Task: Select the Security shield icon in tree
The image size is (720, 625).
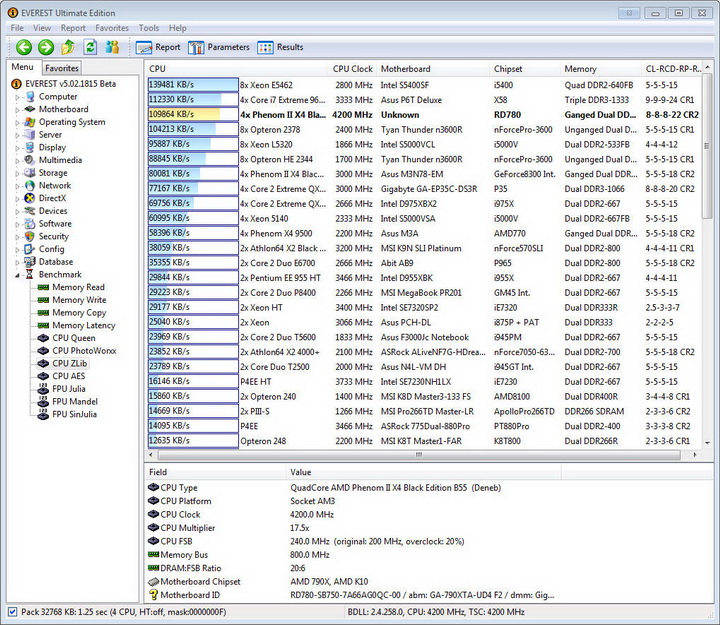Action: click(x=30, y=236)
